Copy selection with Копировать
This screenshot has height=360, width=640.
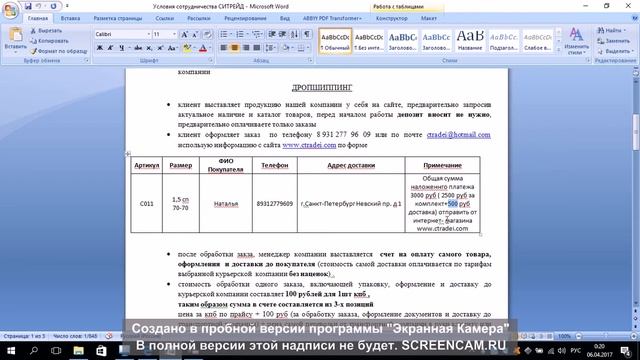pos(49,41)
